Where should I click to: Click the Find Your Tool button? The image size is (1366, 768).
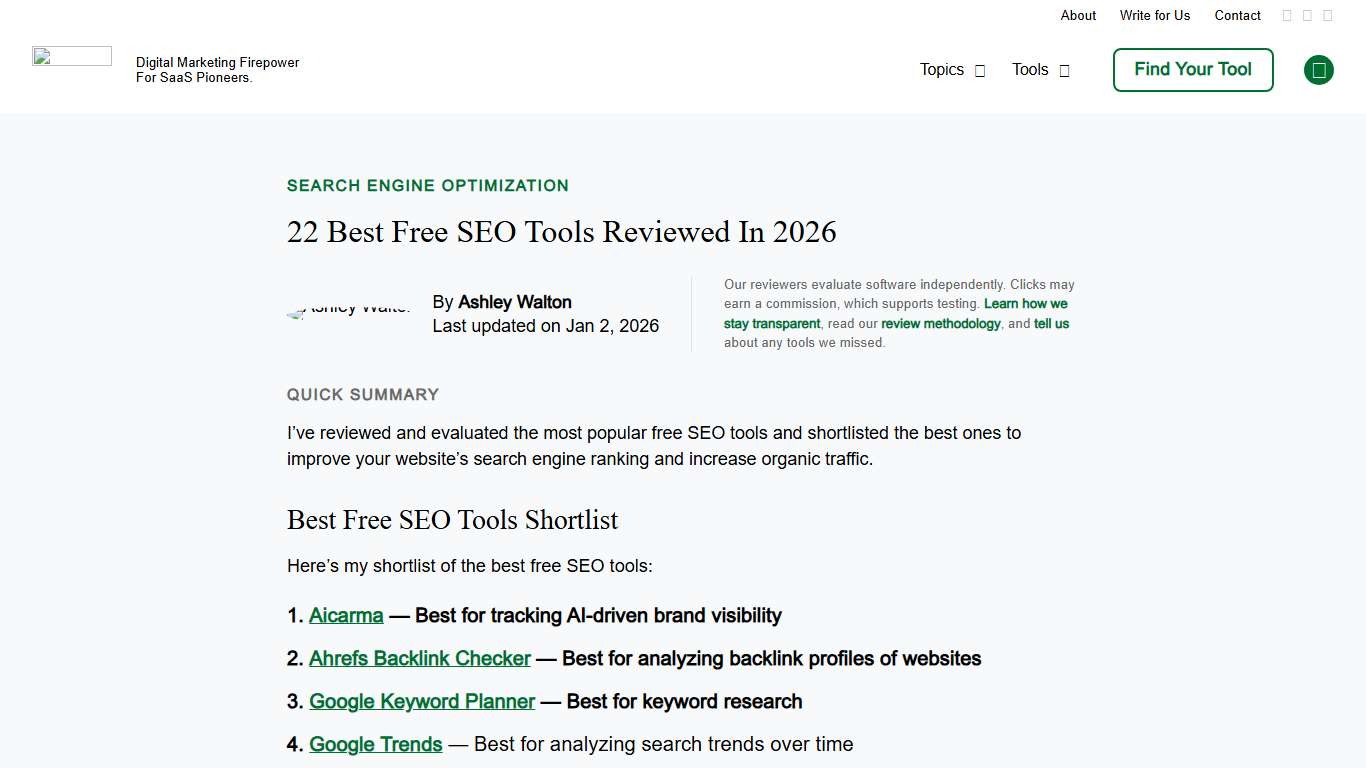pyautogui.click(x=1192, y=70)
